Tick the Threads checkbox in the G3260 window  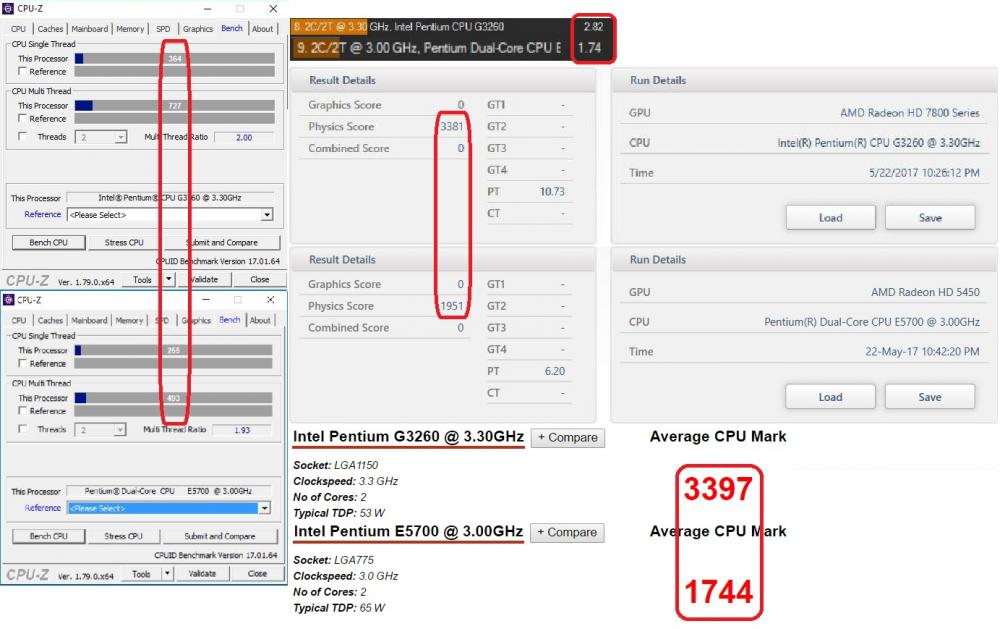tap(23, 137)
